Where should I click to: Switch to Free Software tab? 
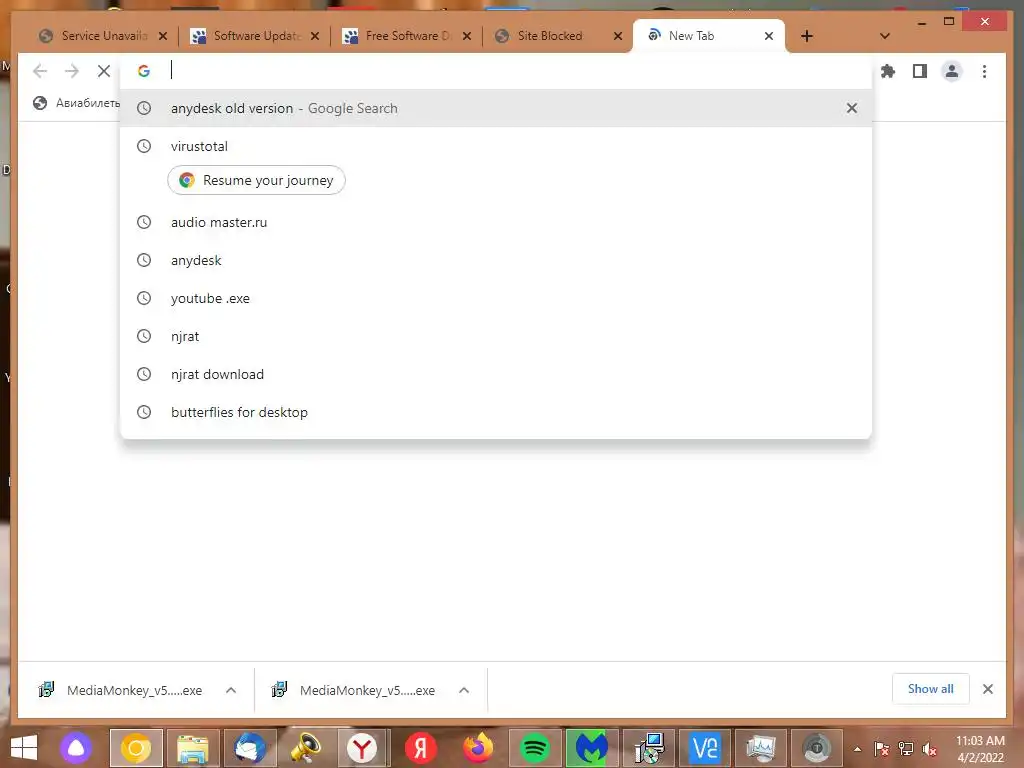pyautogui.click(x=408, y=36)
